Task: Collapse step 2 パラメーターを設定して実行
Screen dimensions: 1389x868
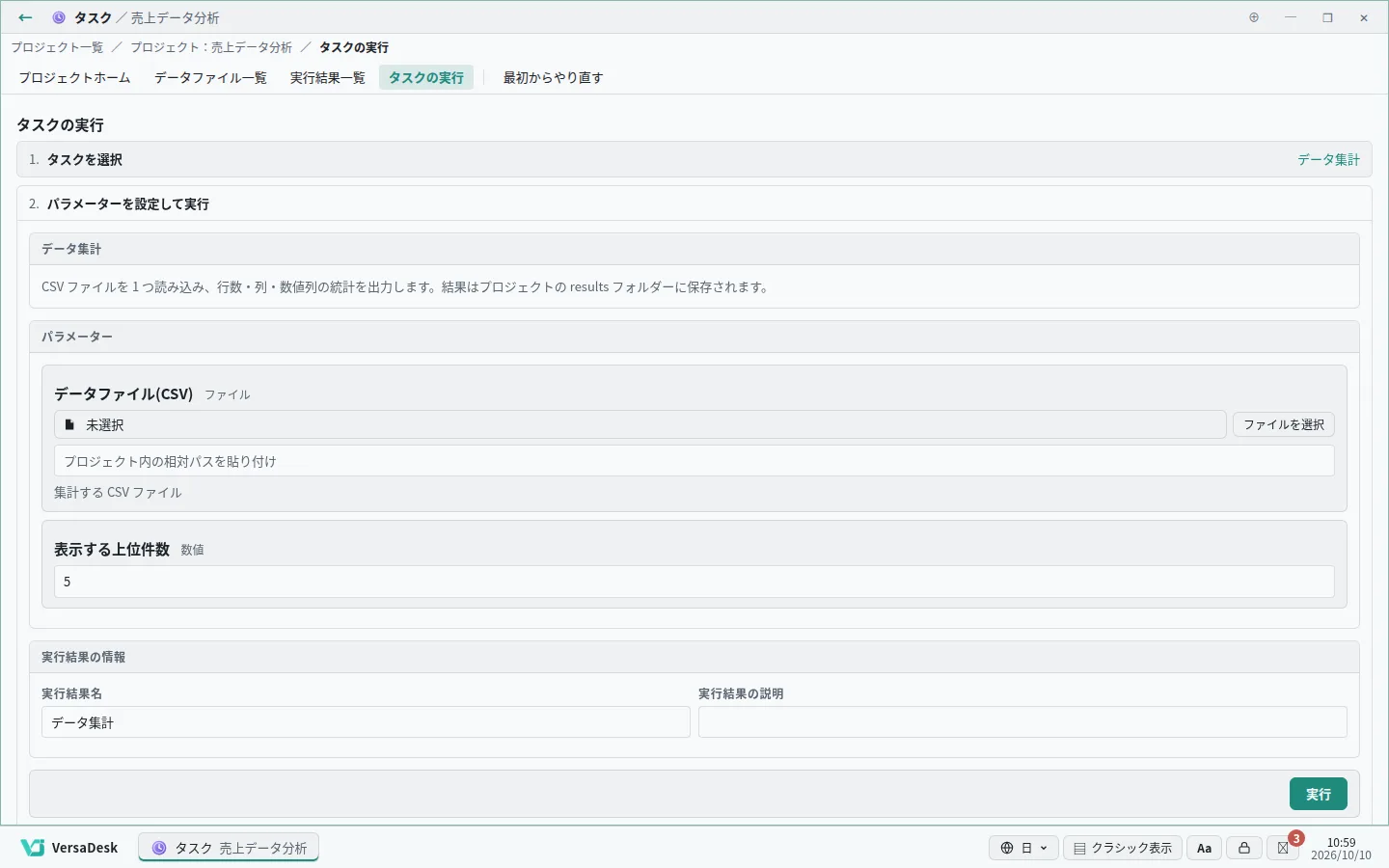Action: click(694, 203)
